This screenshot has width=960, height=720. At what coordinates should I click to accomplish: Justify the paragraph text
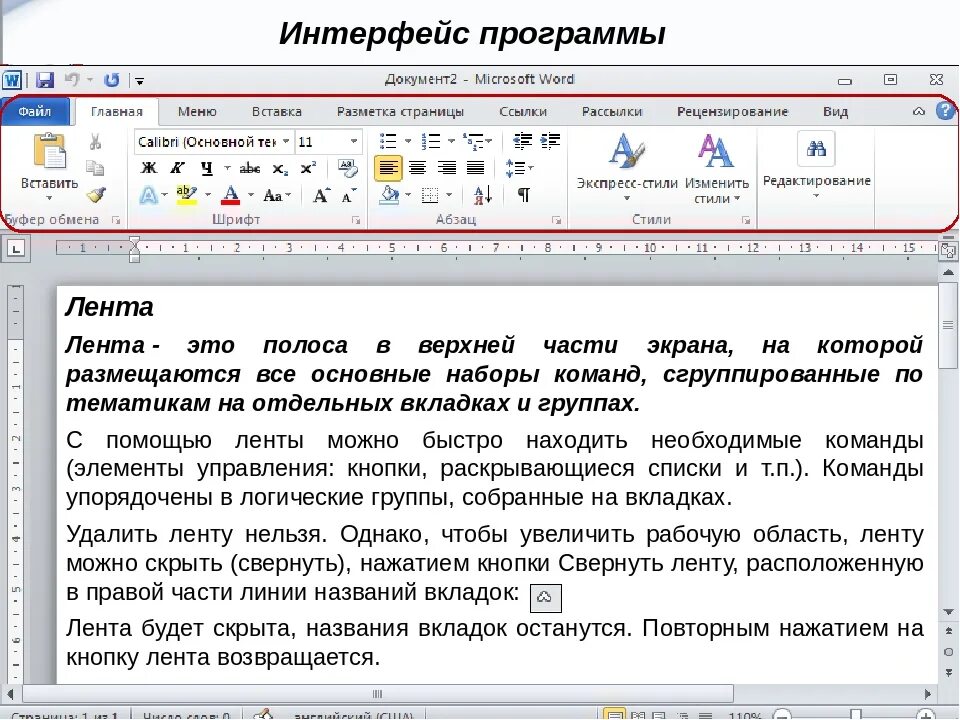pos(476,168)
